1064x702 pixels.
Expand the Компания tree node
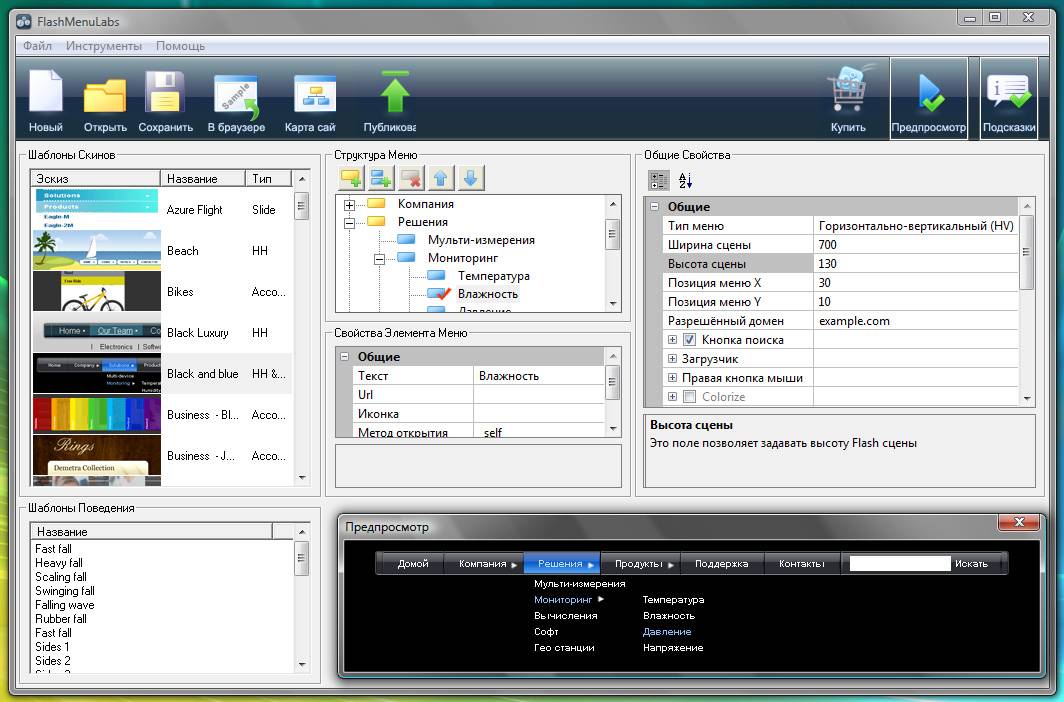350,204
